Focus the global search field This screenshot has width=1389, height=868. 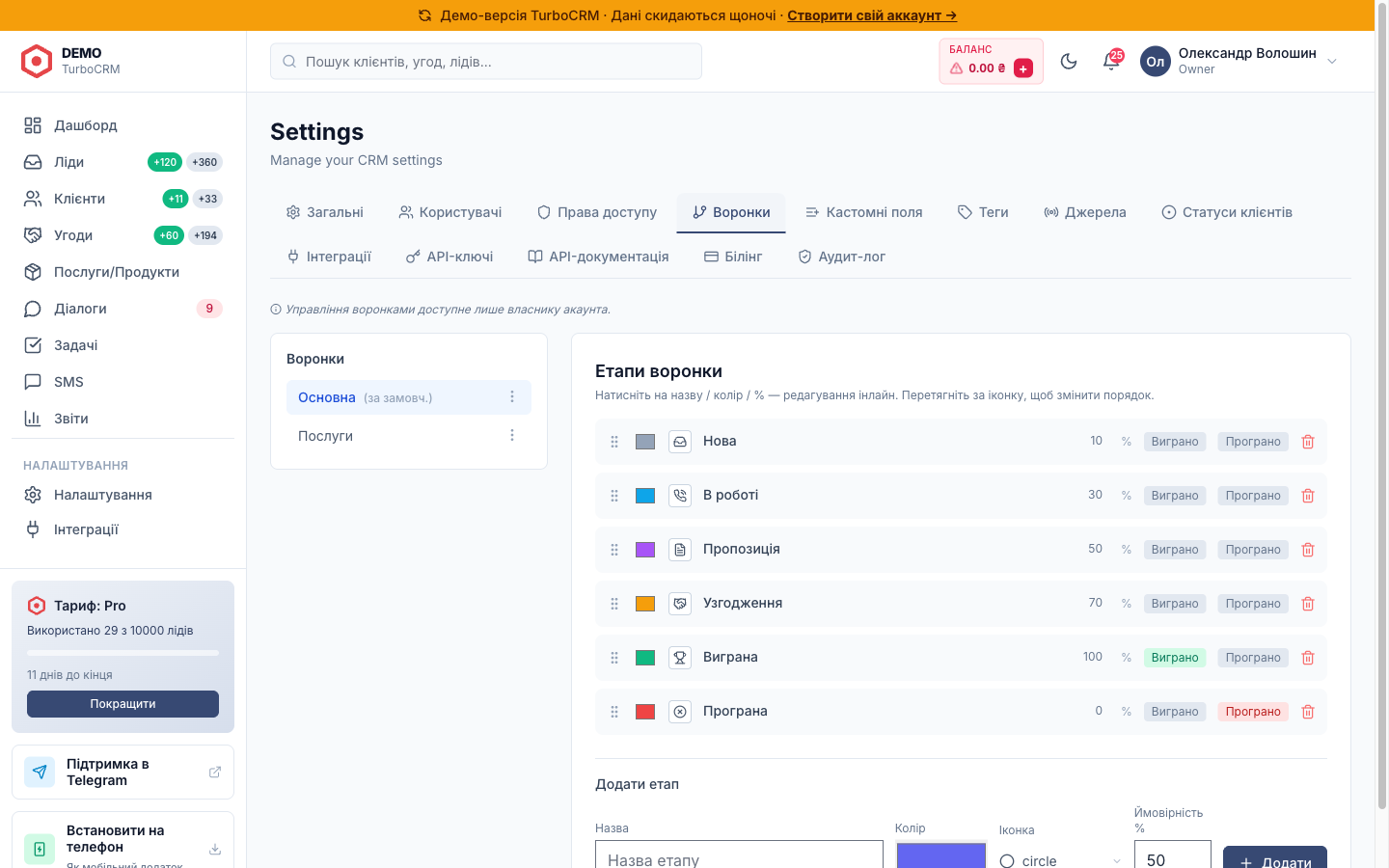486,62
